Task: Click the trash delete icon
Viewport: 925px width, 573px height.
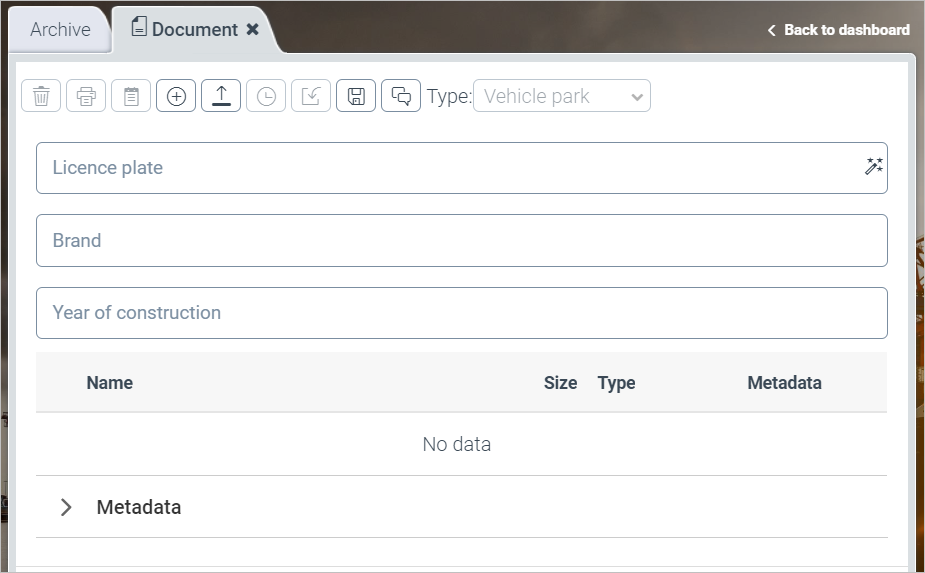Action: tap(41, 96)
